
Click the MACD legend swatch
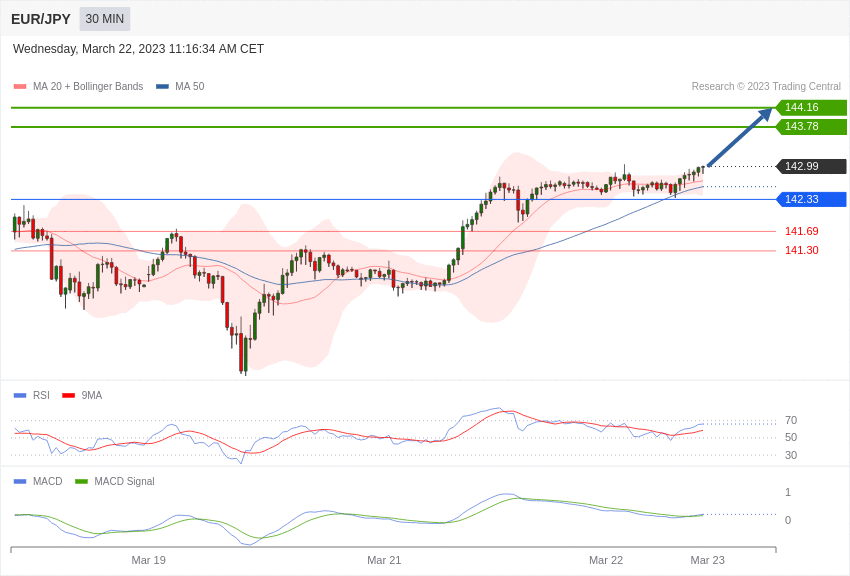tap(20, 481)
